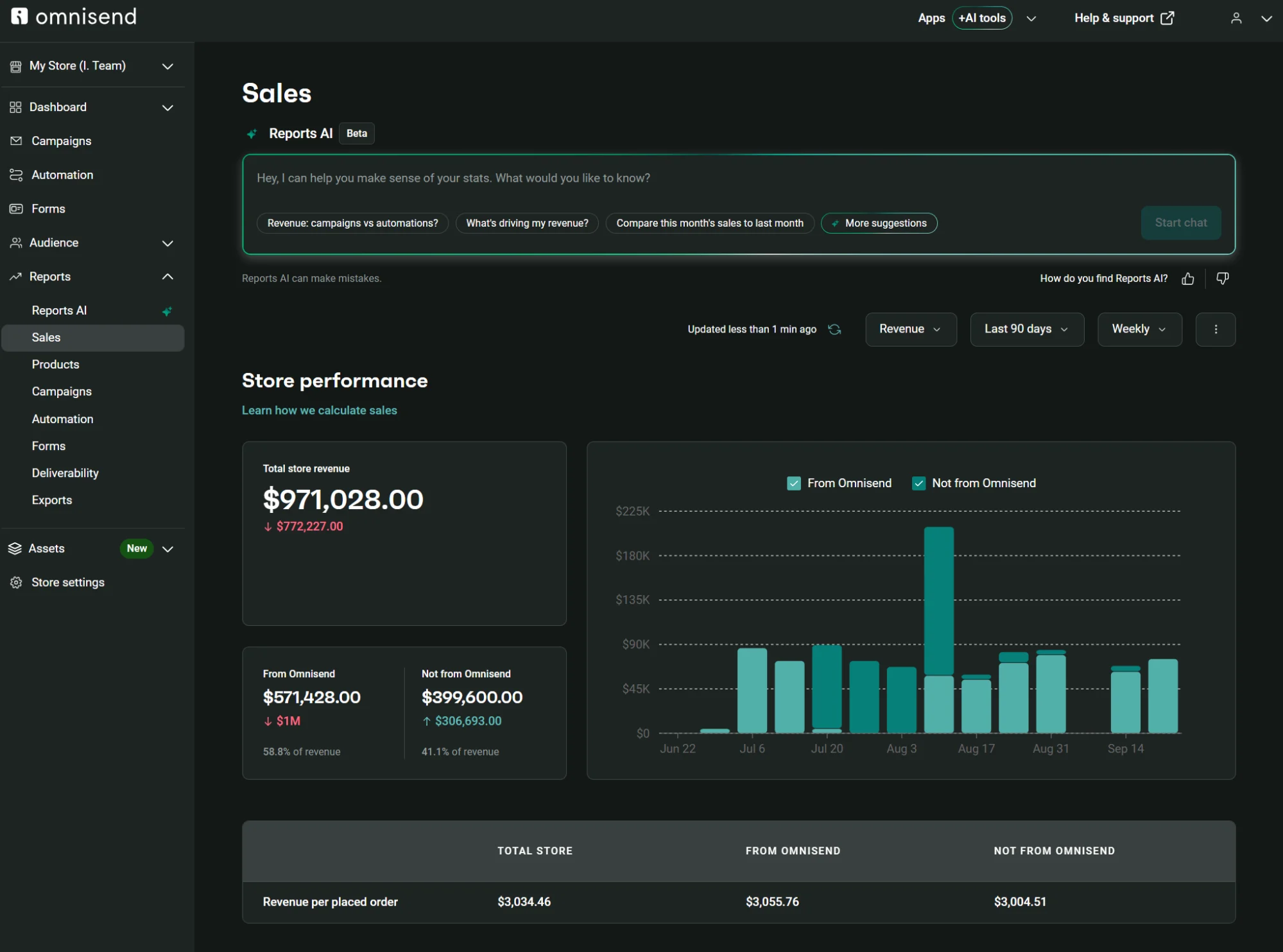This screenshot has width=1283, height=952.
Task: Uncheck the Not from Omnisend chart checkbox
Action: click(918, 483)
